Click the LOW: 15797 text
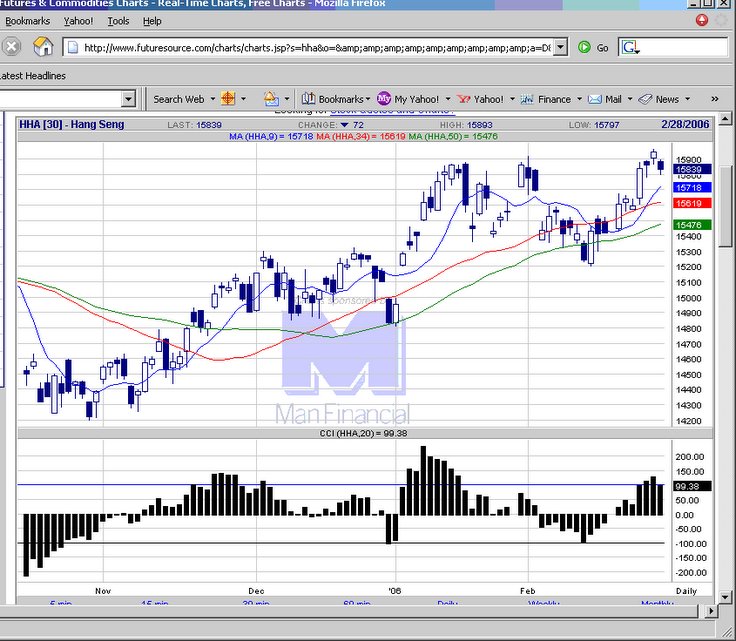The height and width of the screenshot is (641, 736). coord(594,125)
